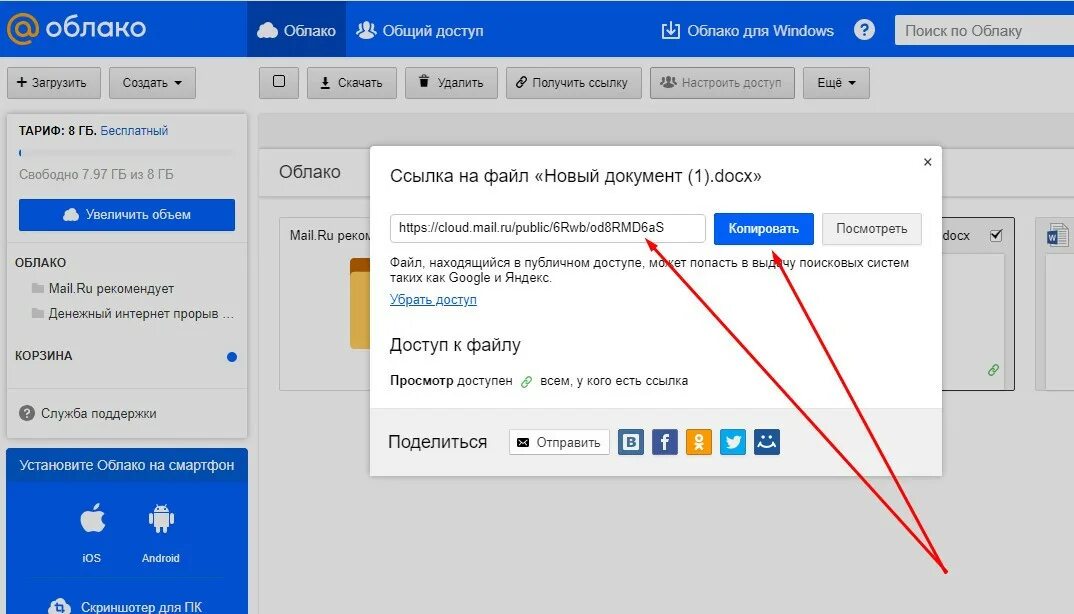Switch to the Общий доступ tab

click(420, 30)
